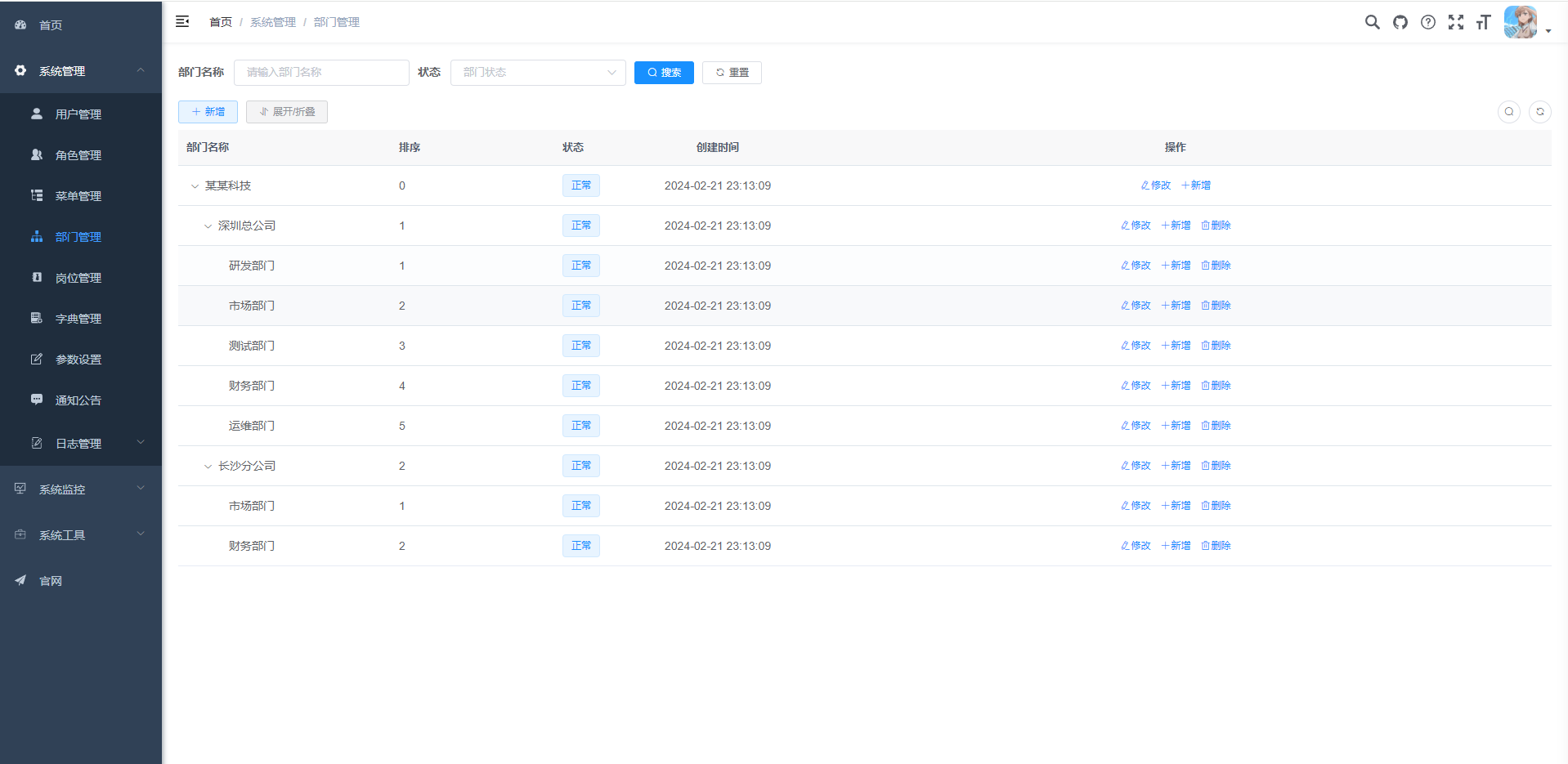
Task: Open the help document question icon
Action: (1428, 22)
